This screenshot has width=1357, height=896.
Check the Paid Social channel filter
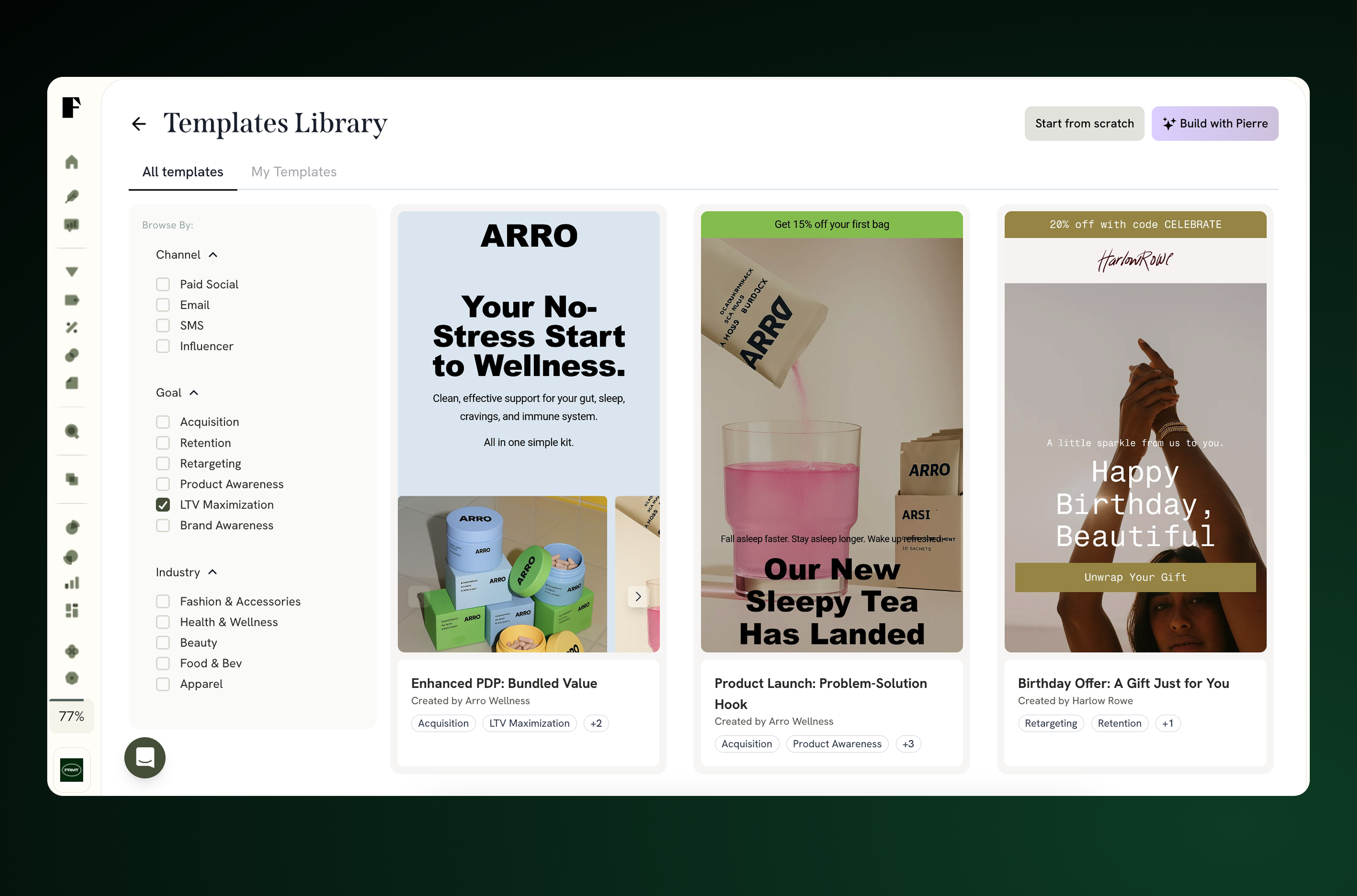click(163, 284)
